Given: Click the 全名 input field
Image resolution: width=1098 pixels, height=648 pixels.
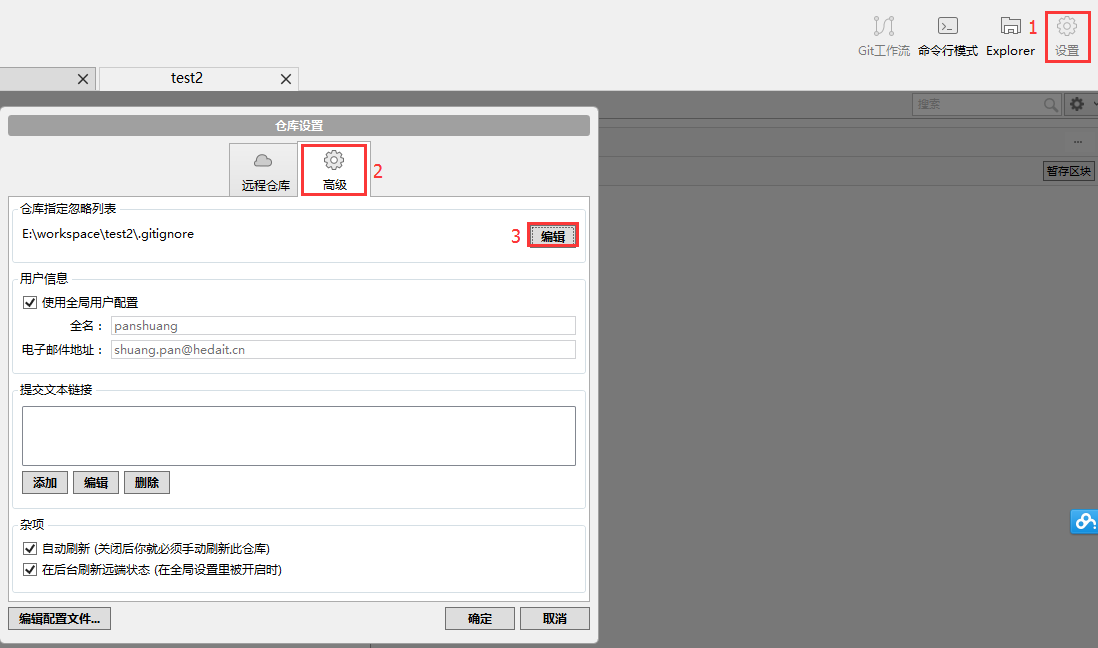Looking at the screenshot, I should [x=343, y=326].
